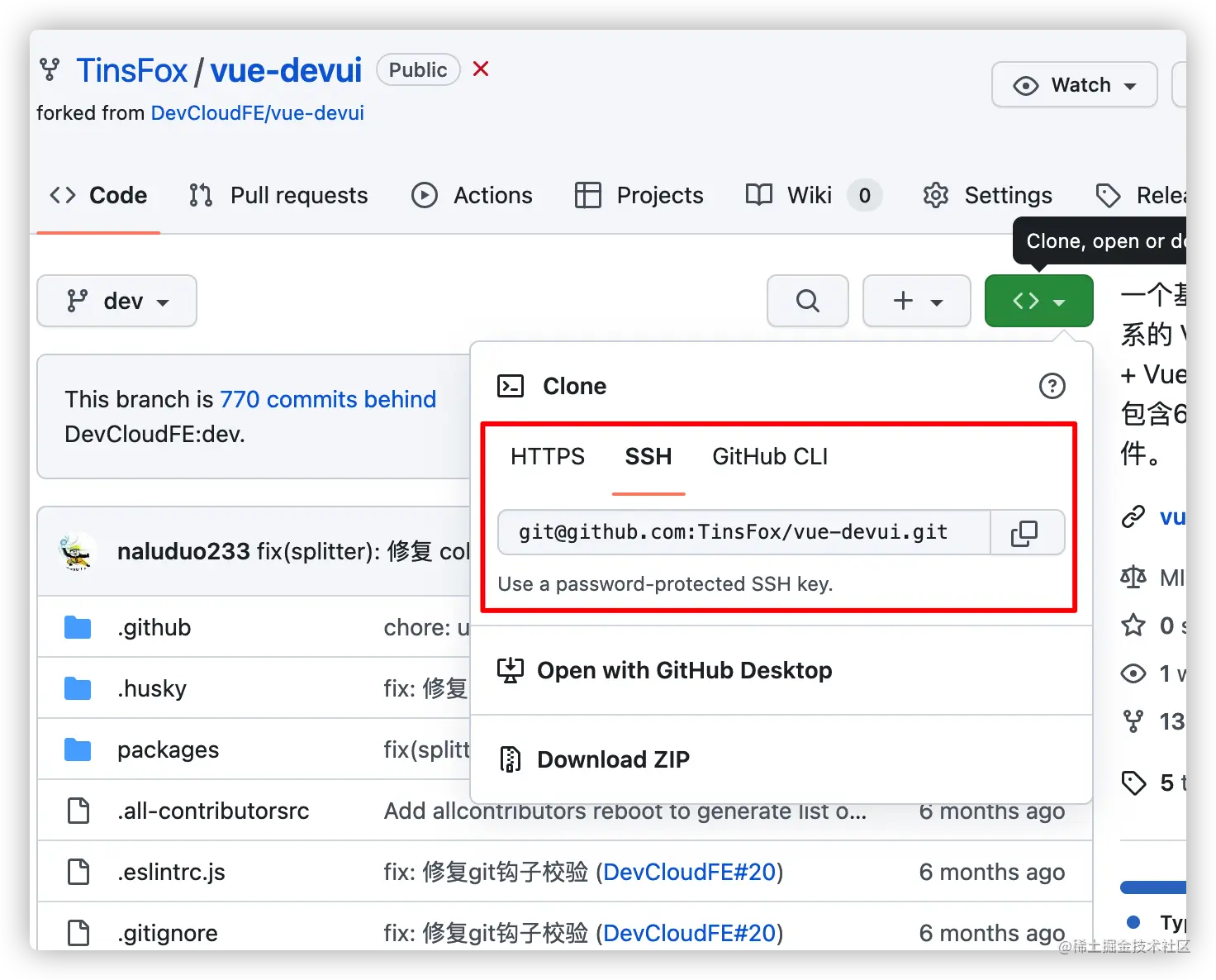Open the .all-contributorsrc file
The width and height of the screenshot is (1216, 980).
[x=213, y=811]
